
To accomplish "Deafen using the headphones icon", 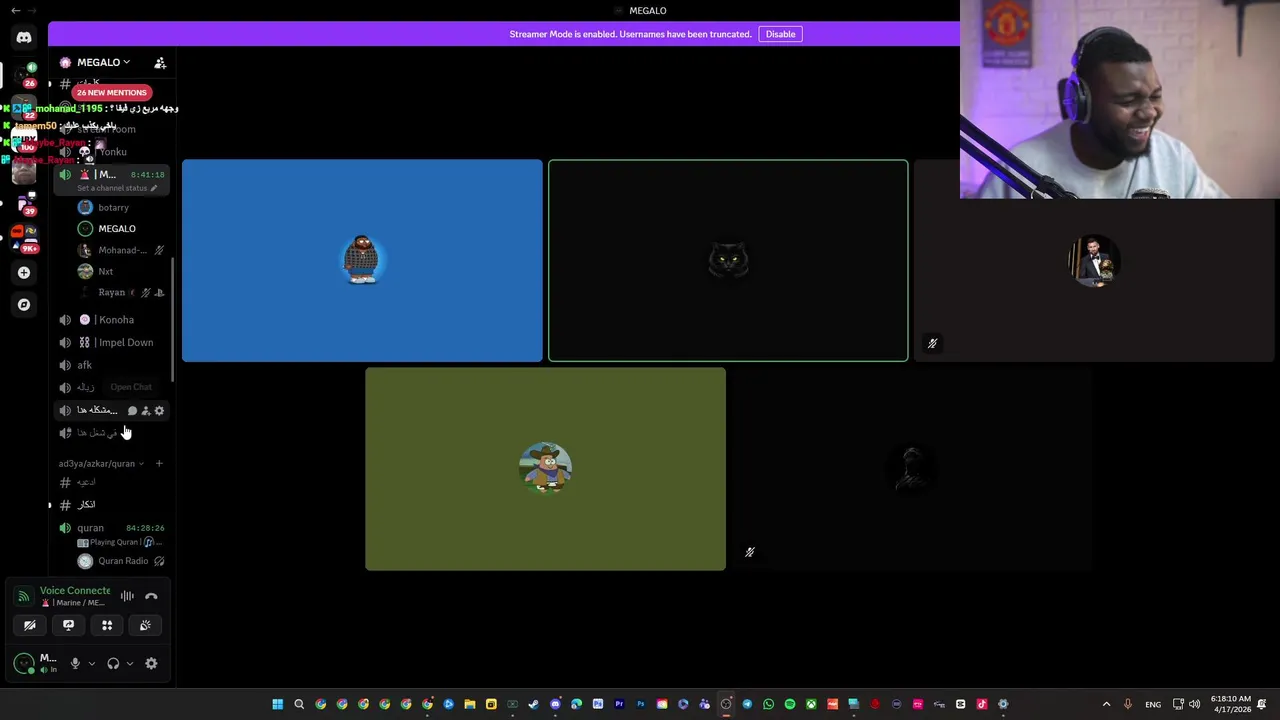I will [x=113, y=664].
